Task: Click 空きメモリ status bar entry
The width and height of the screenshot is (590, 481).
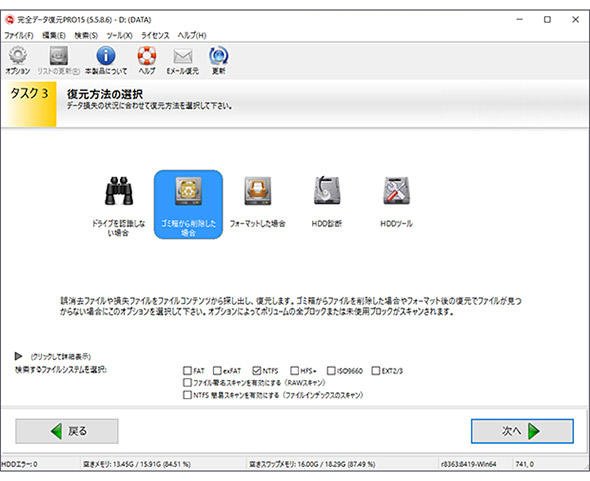Action: coord(137,464)
